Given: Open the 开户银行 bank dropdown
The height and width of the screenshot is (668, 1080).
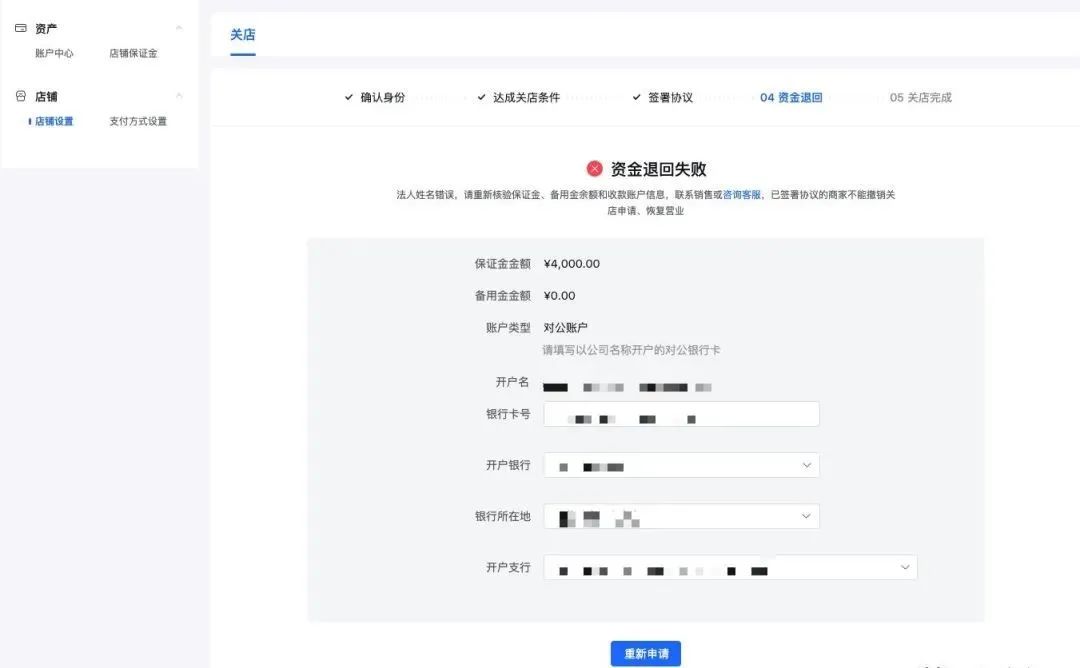Looking at the screenshot, I should pos(805,465).
